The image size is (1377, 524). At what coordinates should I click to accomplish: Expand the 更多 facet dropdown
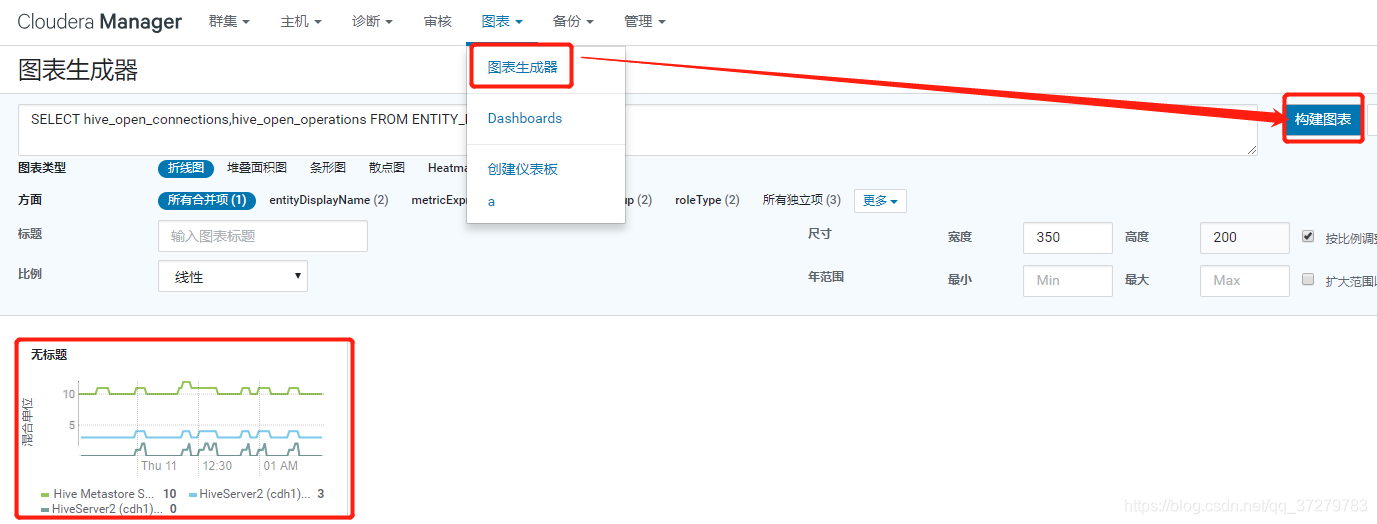pyautogui.click(x=880, y=201)
